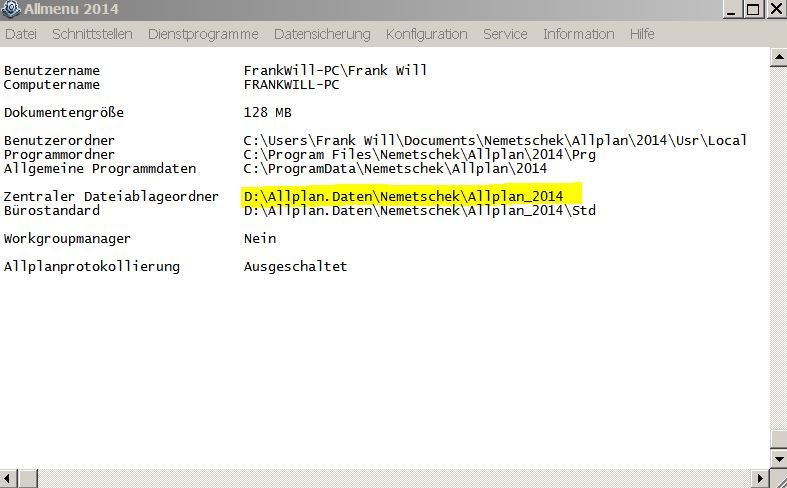The height and width of the screenshot is (488, 787).
Task: Maximize the Allmenu 2014 window
Action: (x=753, y=9)
